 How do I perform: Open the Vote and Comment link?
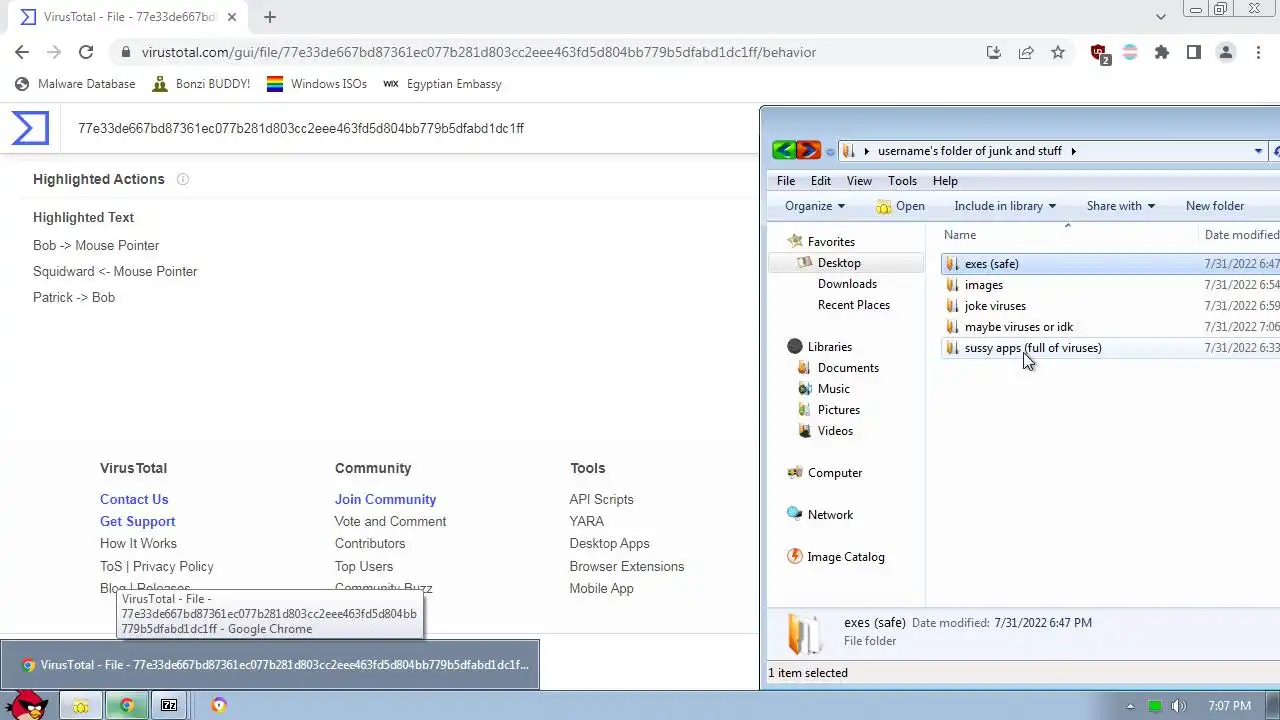coord(390,521)
